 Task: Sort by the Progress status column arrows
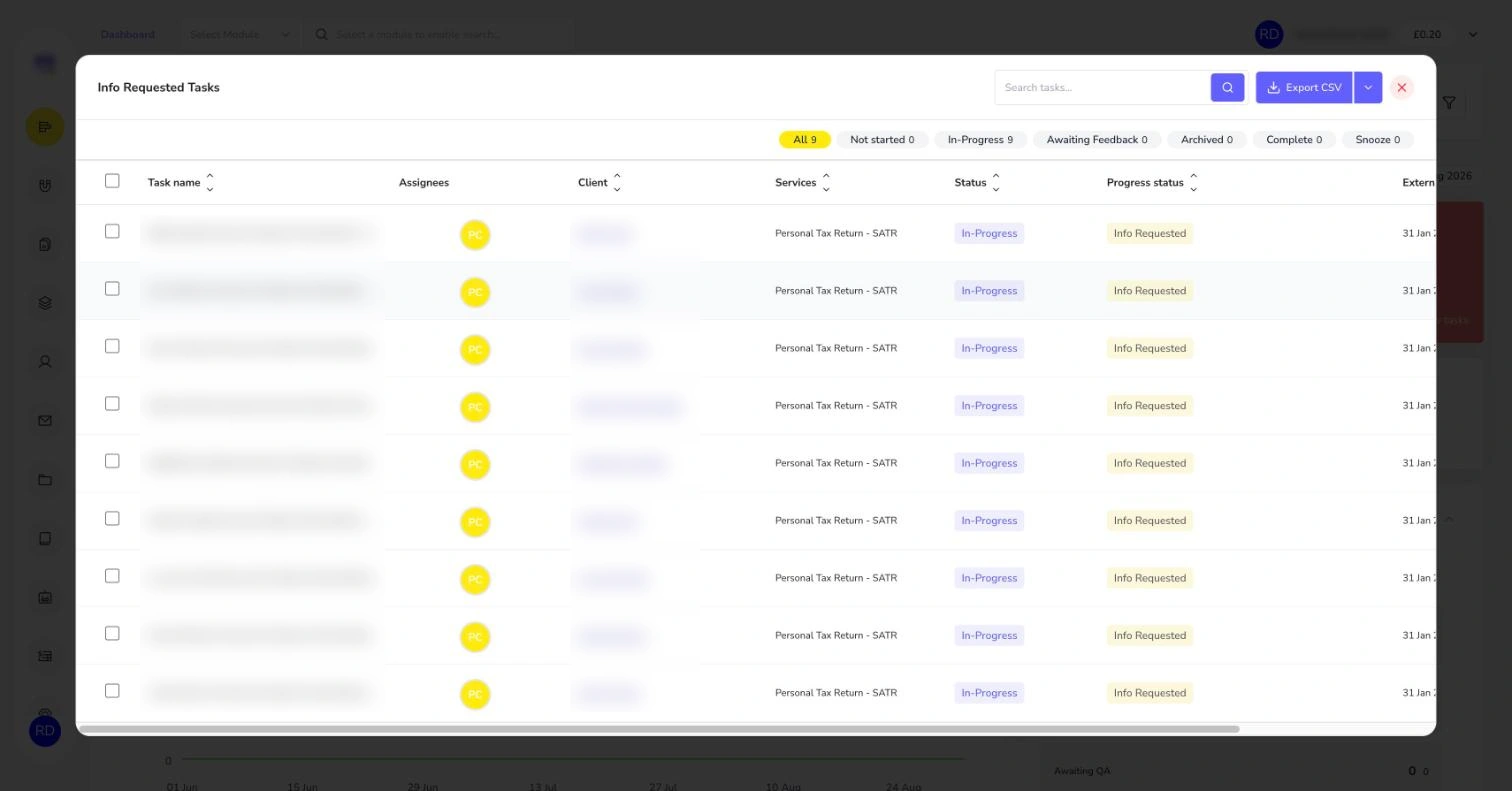point(1193,182)
